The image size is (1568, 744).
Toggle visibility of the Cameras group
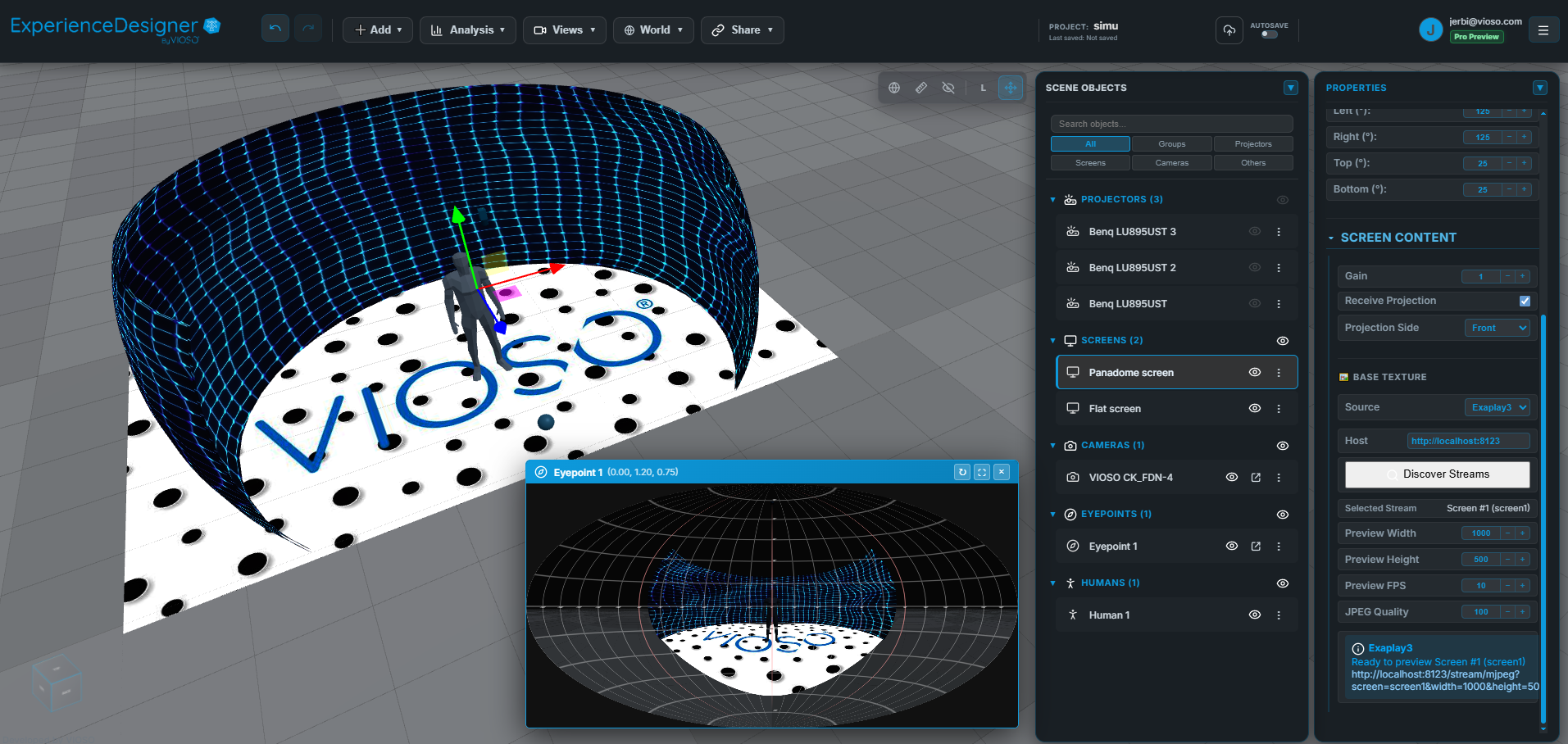(x=1283, y=446)
